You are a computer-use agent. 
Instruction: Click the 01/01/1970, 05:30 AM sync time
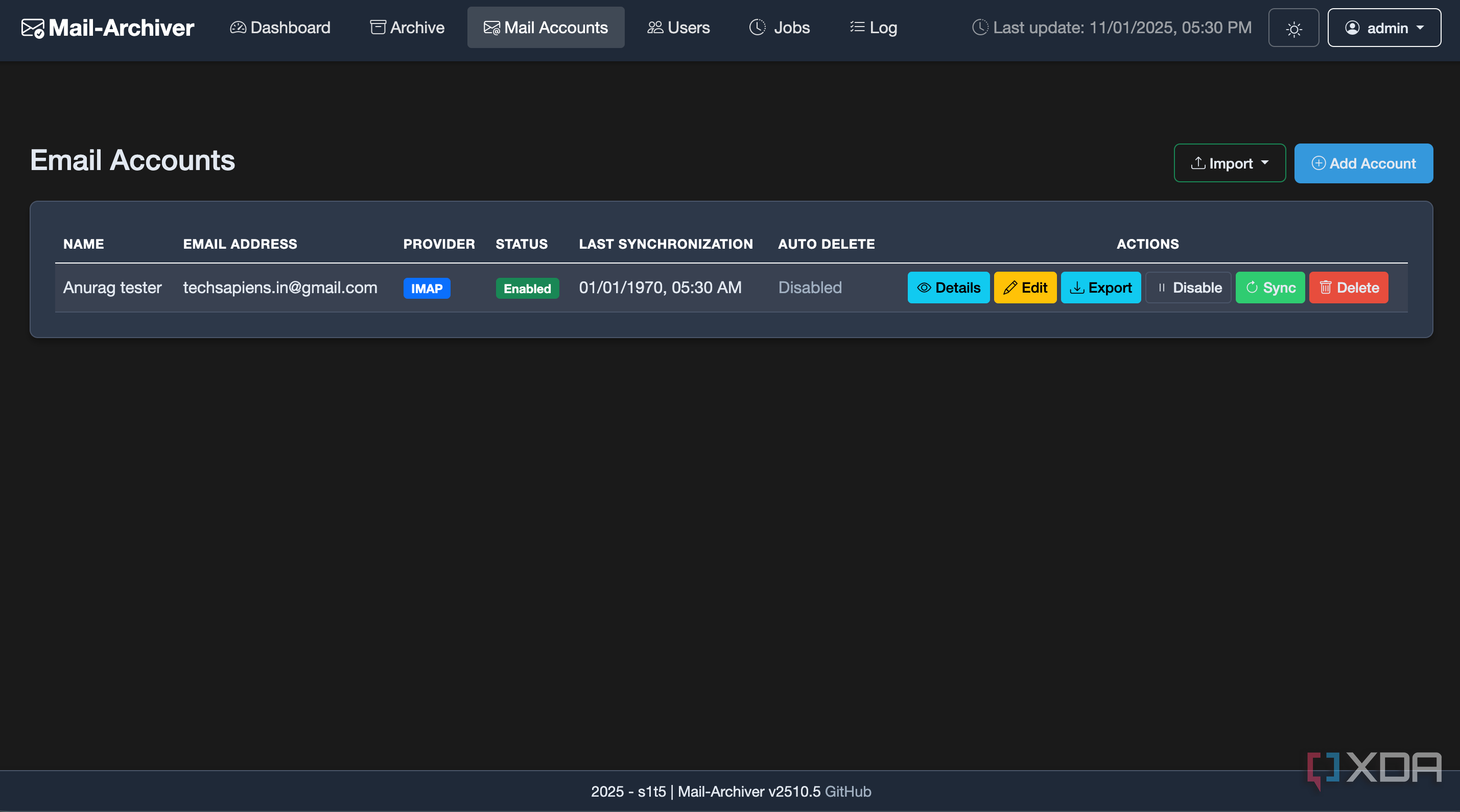(x=661, y=288)
